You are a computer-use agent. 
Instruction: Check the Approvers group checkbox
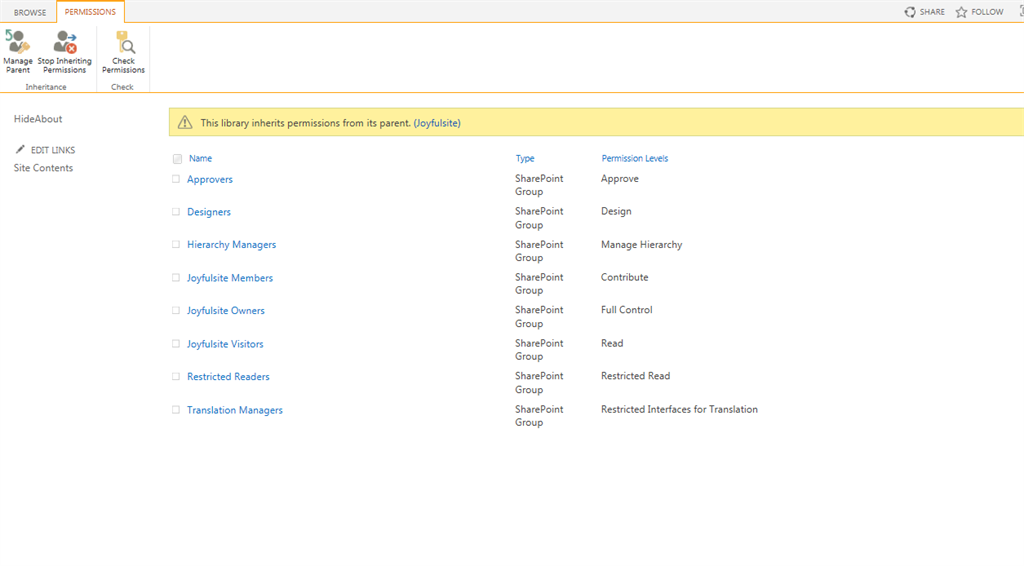pos(176,180)
